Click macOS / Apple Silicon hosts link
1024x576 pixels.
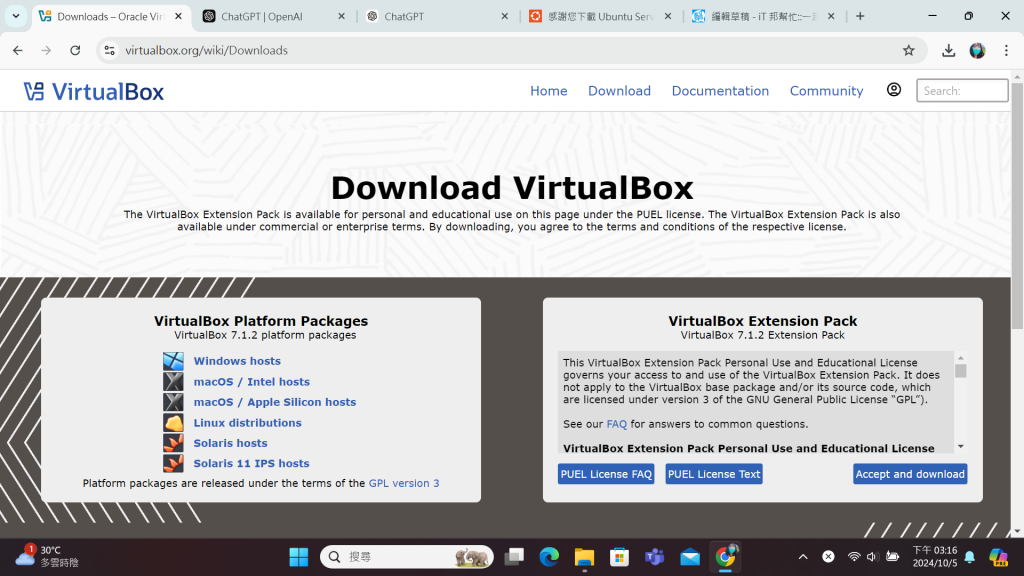click(x=275, y=402)
